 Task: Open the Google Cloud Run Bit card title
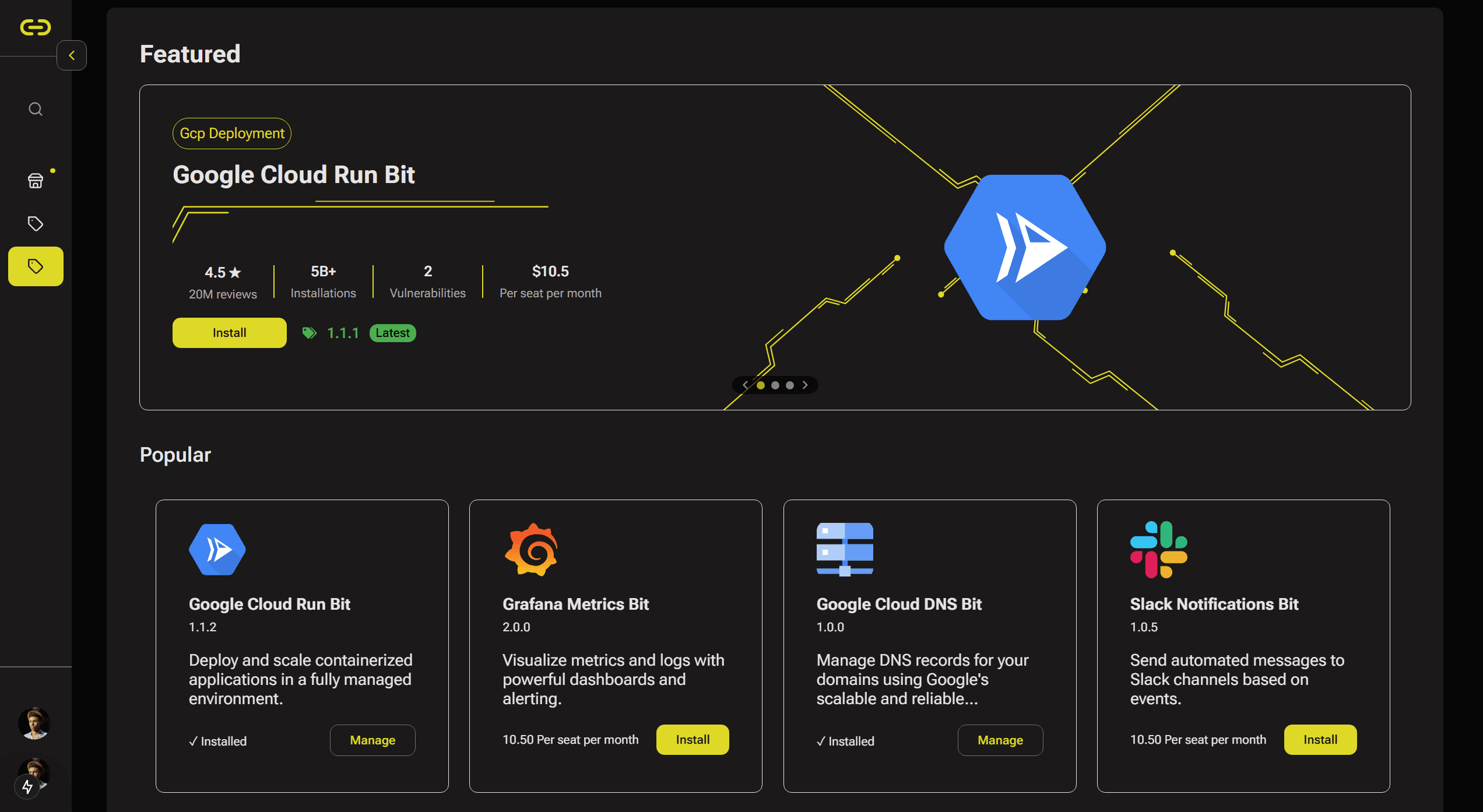(269, 604)
